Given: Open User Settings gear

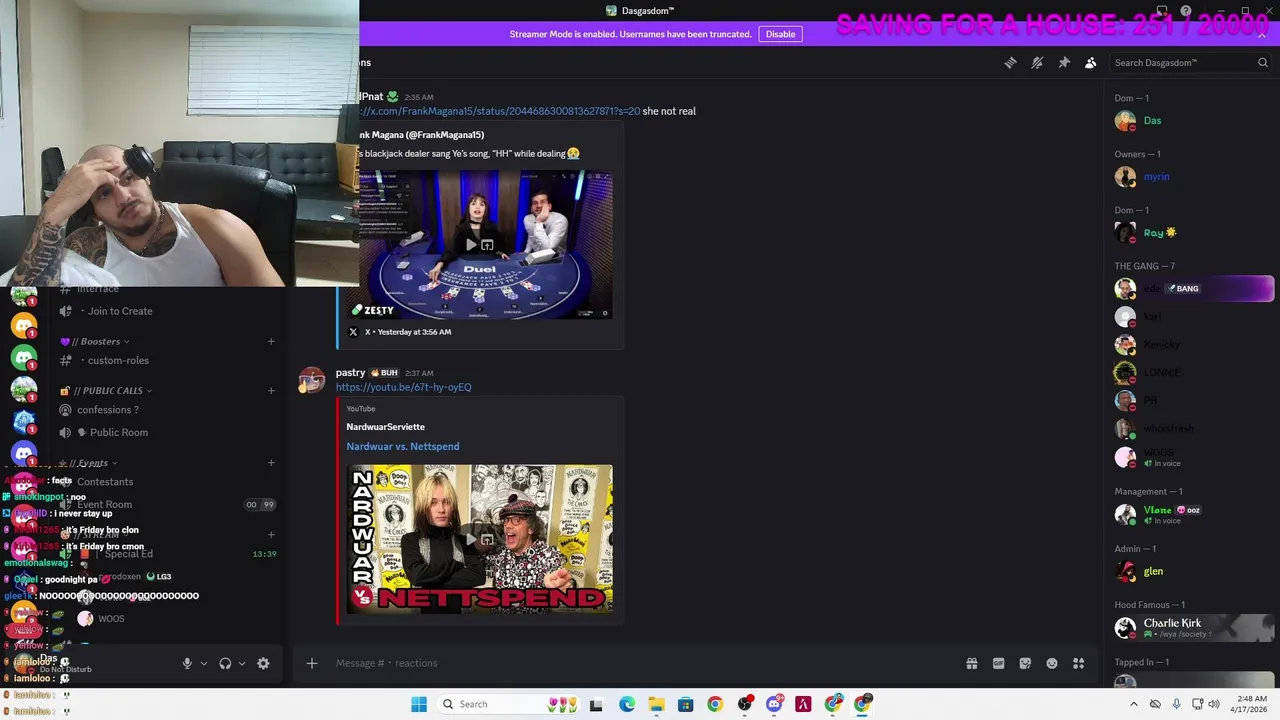Looking at the screenshot, I should click(x=263, y=663).
